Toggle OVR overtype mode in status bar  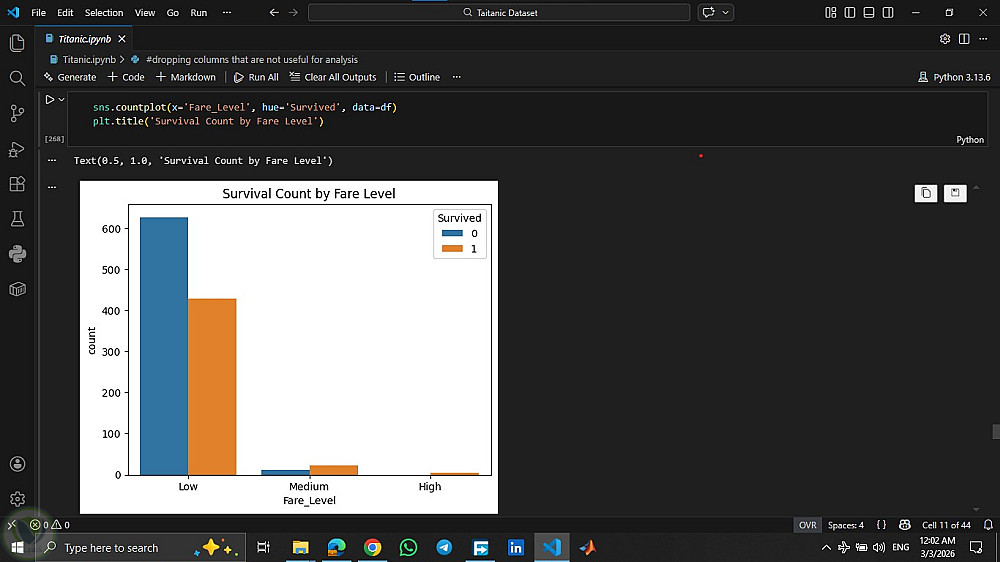[807, 525]
